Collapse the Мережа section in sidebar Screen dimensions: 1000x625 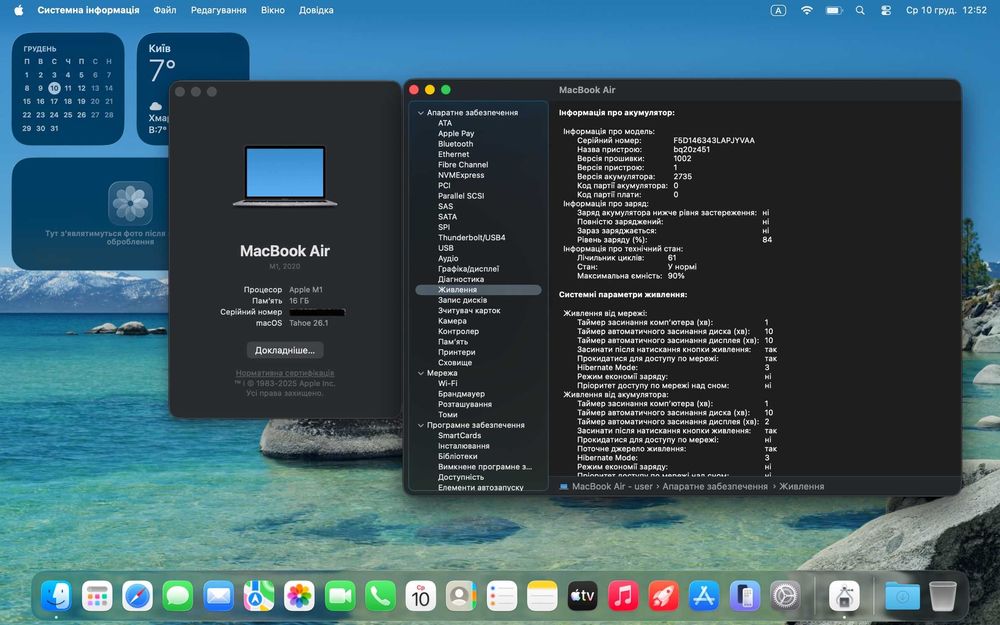[x=421, y=373]
